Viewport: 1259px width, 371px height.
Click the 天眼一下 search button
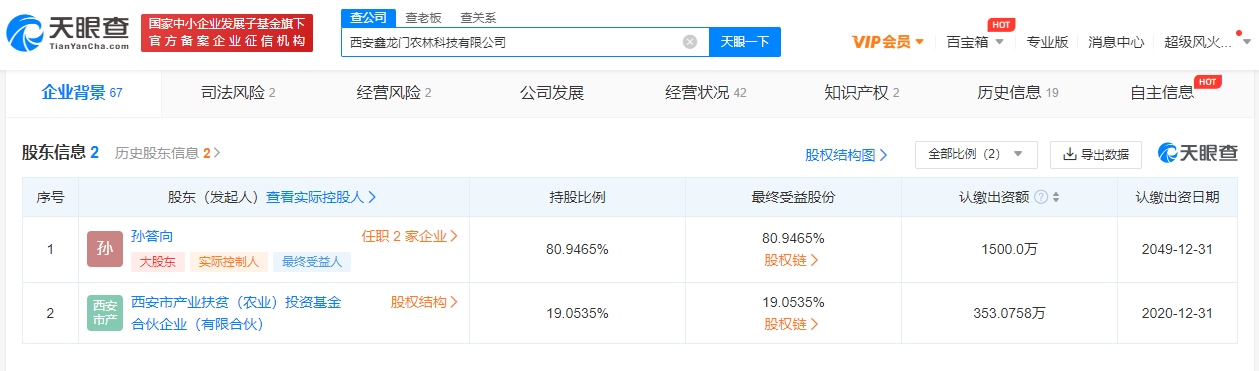pyautogui.click(x=745, y=42)
